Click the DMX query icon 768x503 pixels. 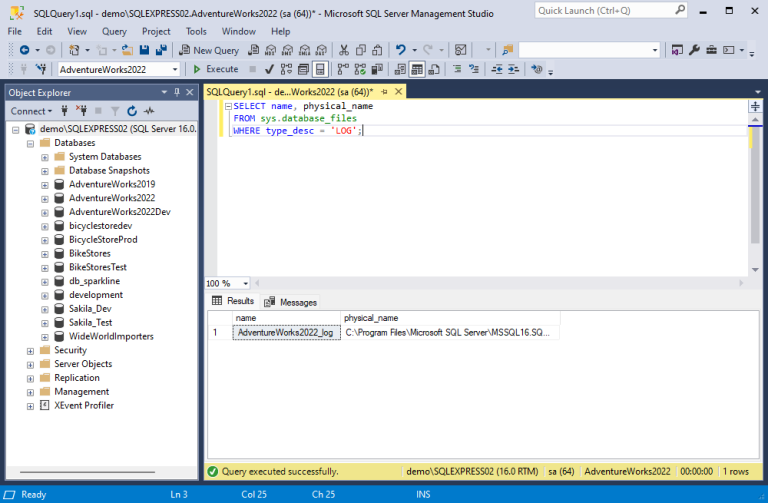coord(288,50)
